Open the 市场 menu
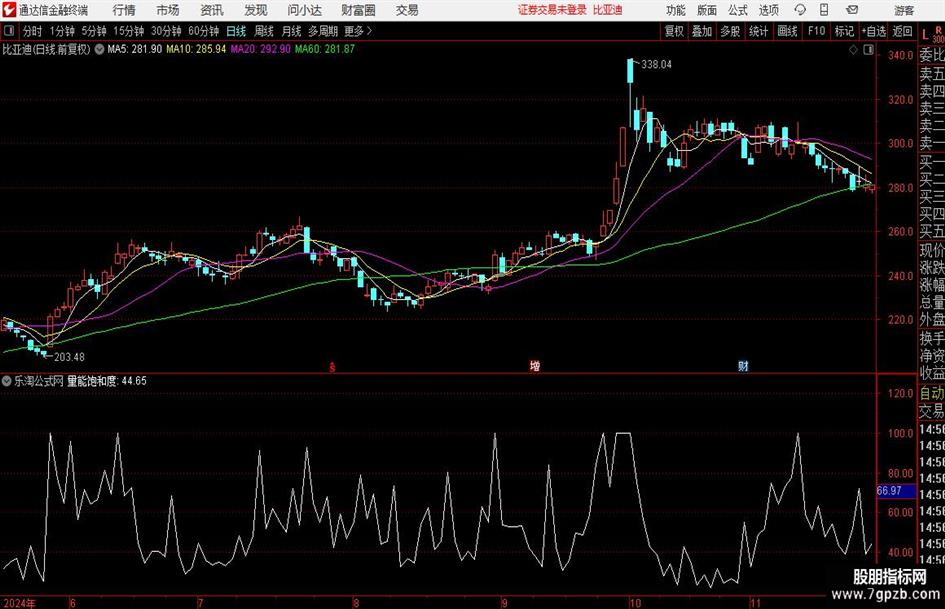 tap(168, 10)
